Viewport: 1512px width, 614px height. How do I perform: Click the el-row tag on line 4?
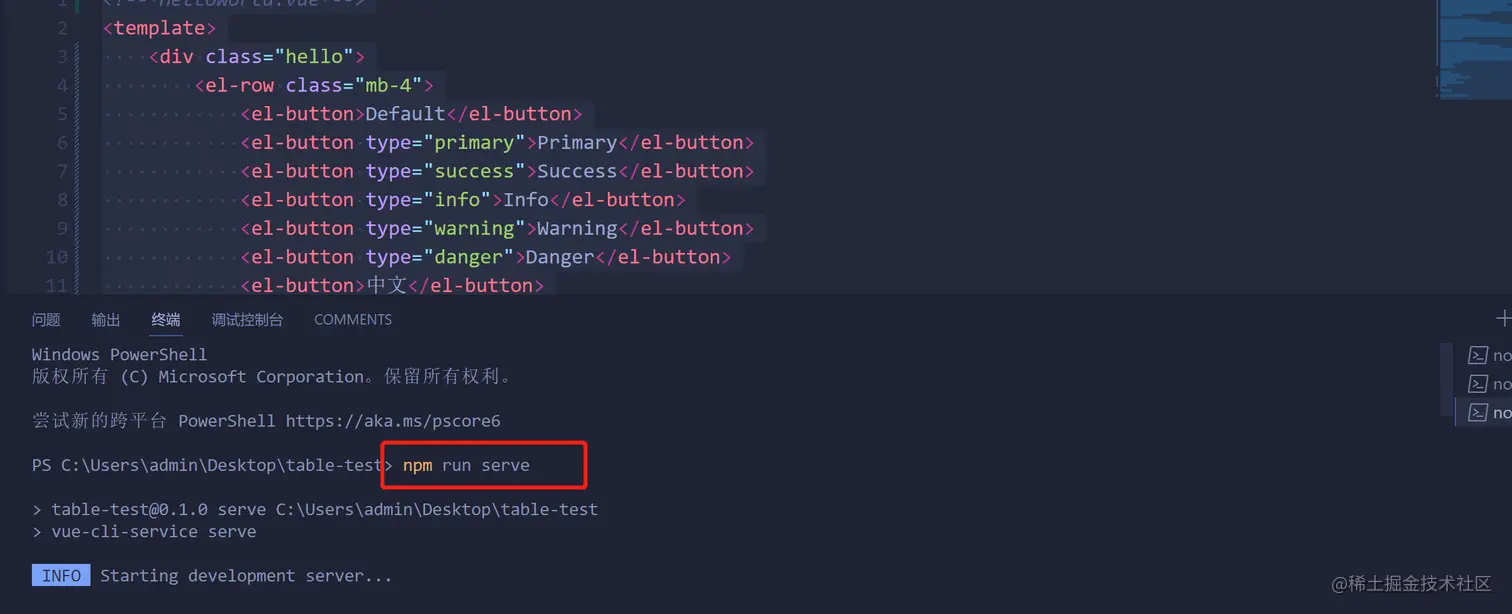(x=239, y=86)
